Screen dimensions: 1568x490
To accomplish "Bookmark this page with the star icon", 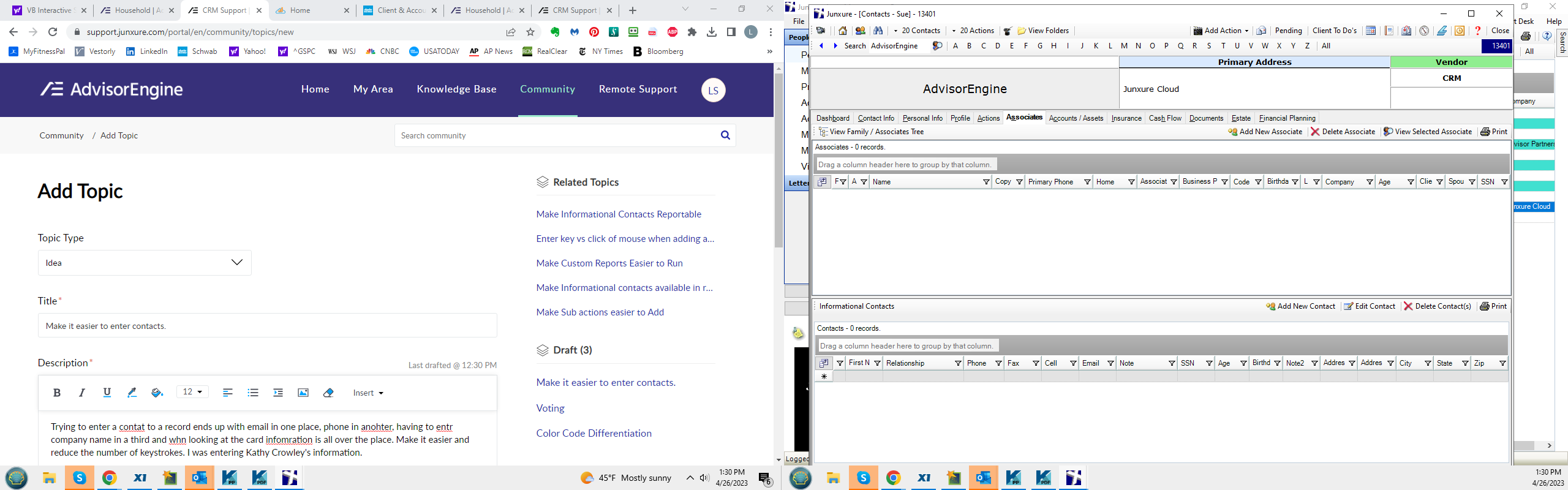I will 530,32.
